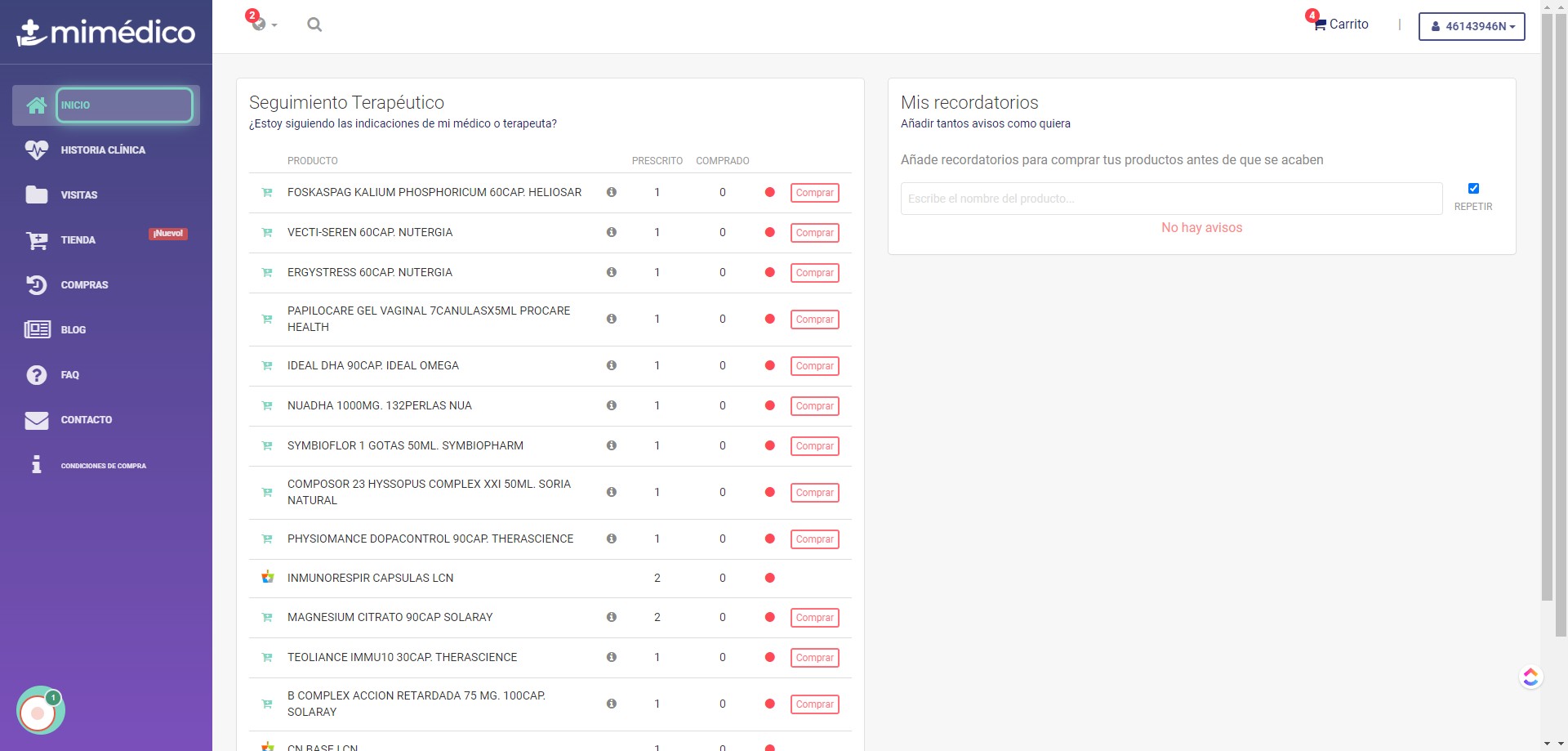Click the info icon for Condiciones de compra

36,464
